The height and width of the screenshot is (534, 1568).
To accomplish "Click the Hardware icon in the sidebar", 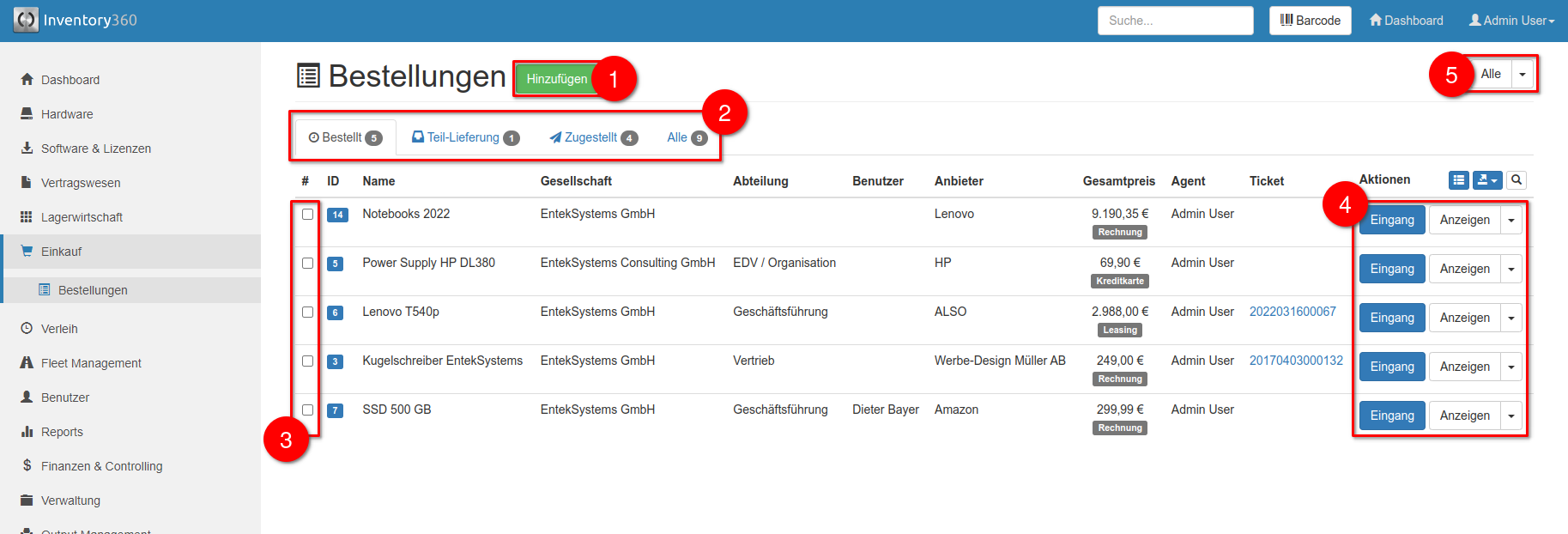I will coord(27,114).
